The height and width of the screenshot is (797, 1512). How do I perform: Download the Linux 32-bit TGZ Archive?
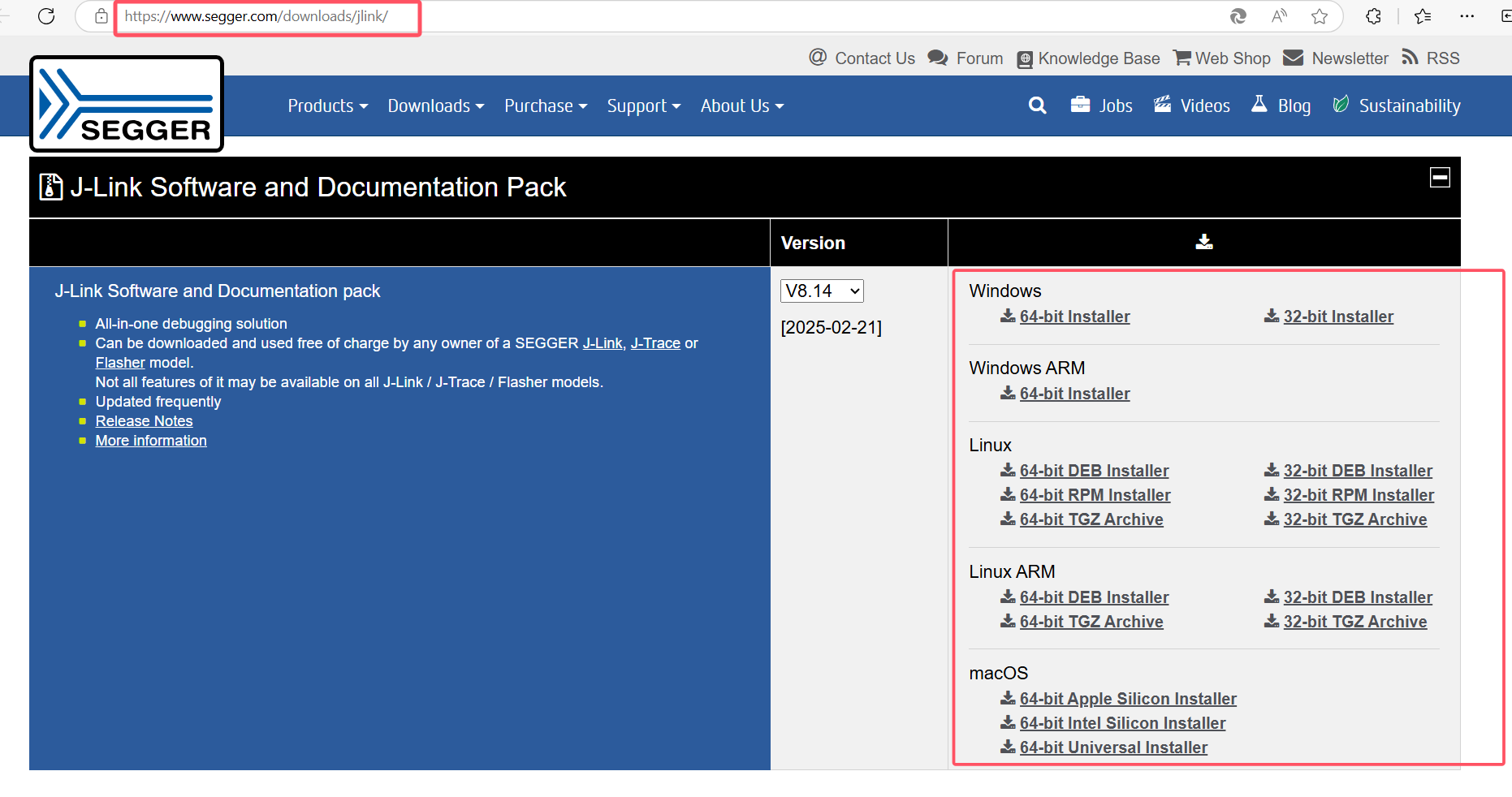tap(1355, 519)
